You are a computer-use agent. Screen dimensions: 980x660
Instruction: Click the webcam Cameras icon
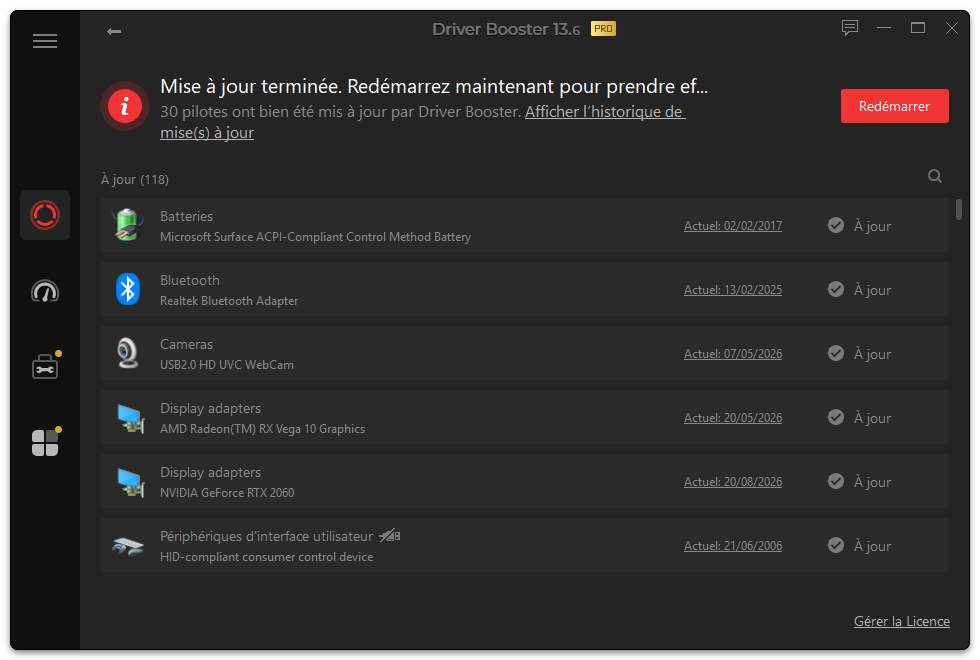(128, 353)
